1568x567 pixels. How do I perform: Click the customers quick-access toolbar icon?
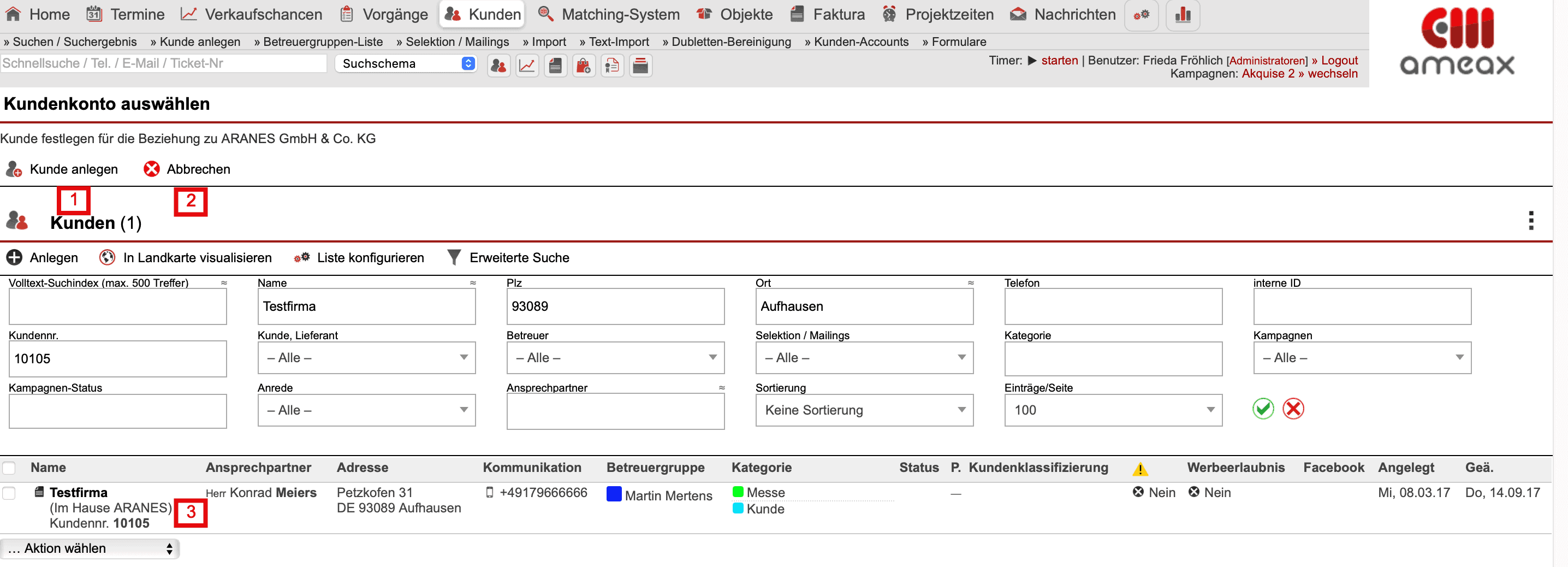(498, 66)
